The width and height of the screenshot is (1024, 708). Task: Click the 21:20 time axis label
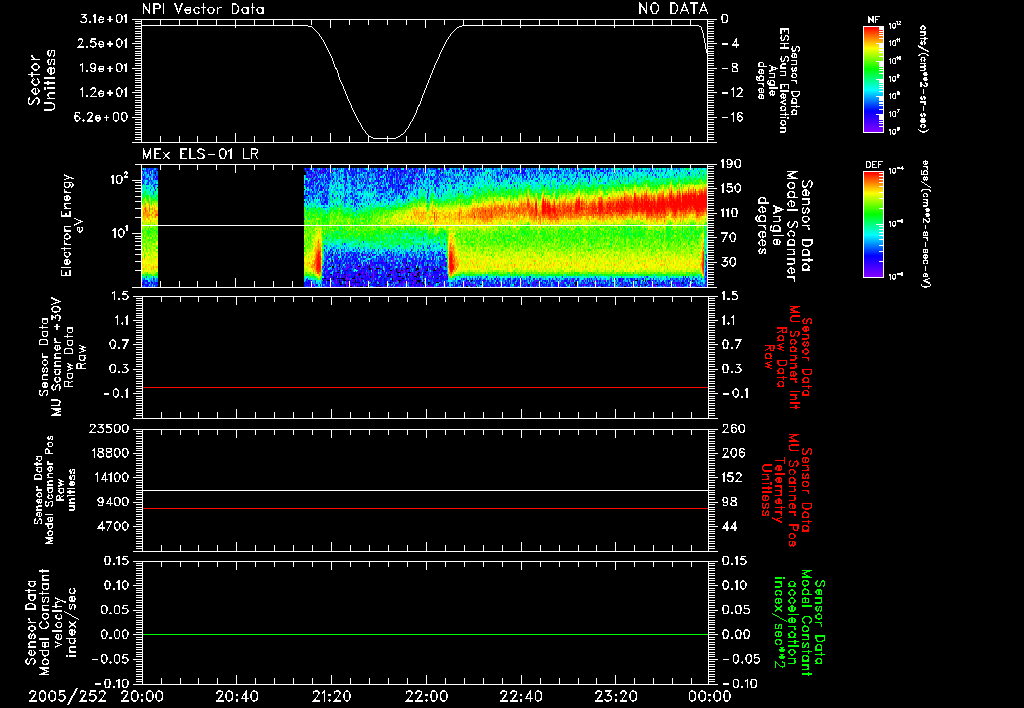coord(331,696)
